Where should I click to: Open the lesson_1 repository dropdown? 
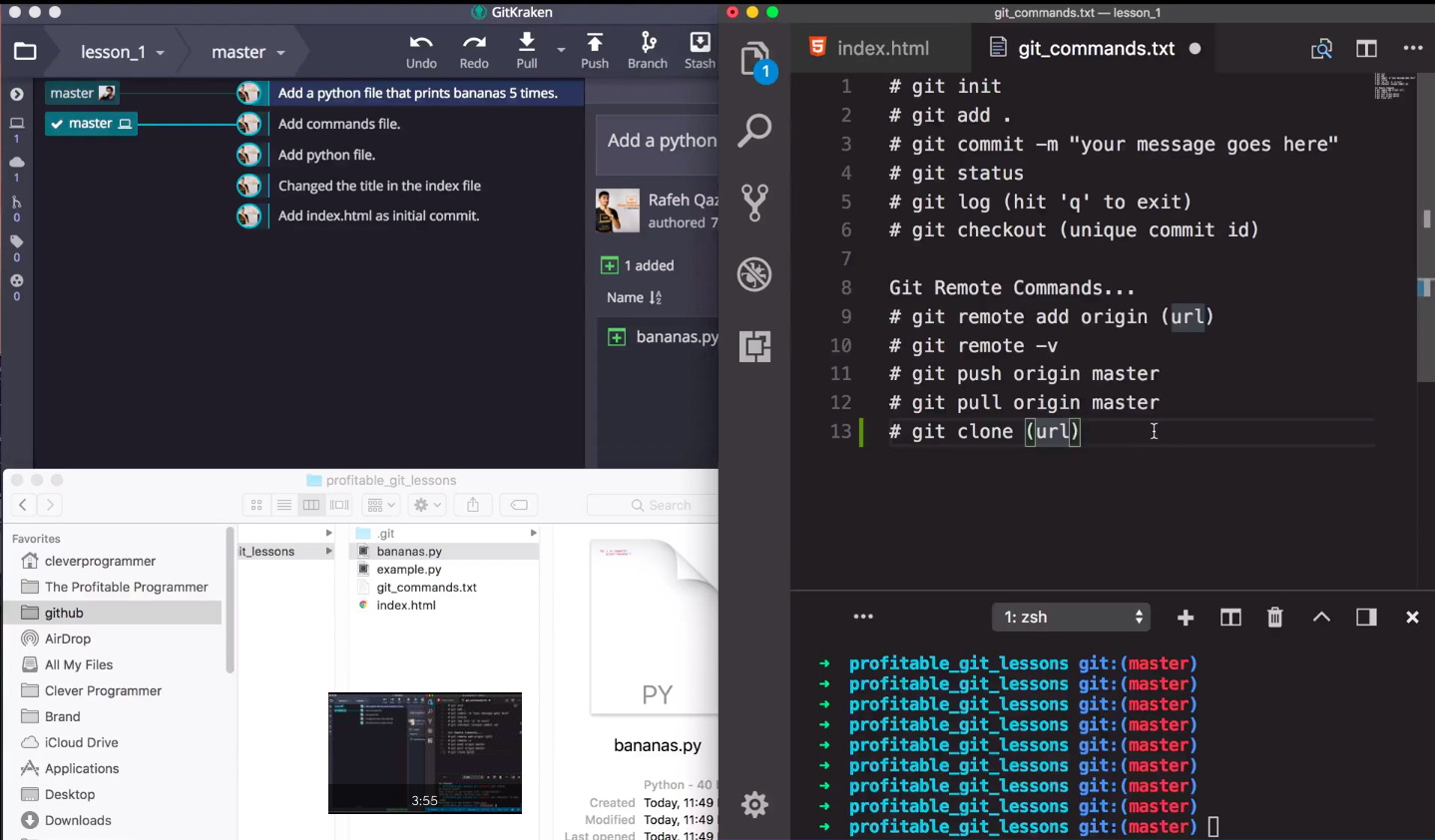pyautogui.click(x=122, y=52)
